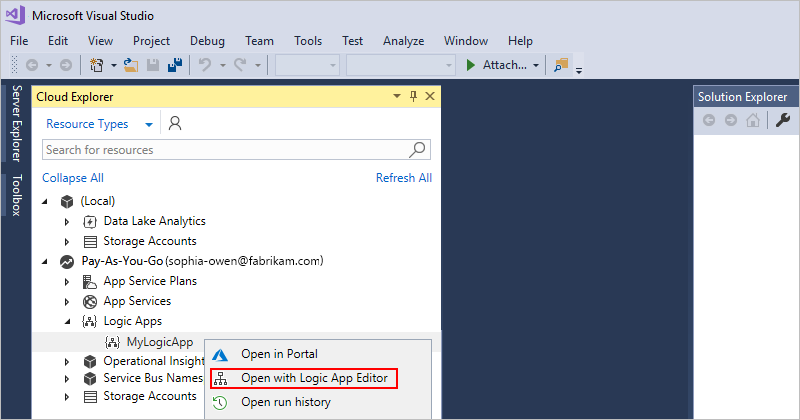Screen dimensions: 800x420
Task: Click the Data Lake Analytics node icon
Action: (x=90, y=221)
